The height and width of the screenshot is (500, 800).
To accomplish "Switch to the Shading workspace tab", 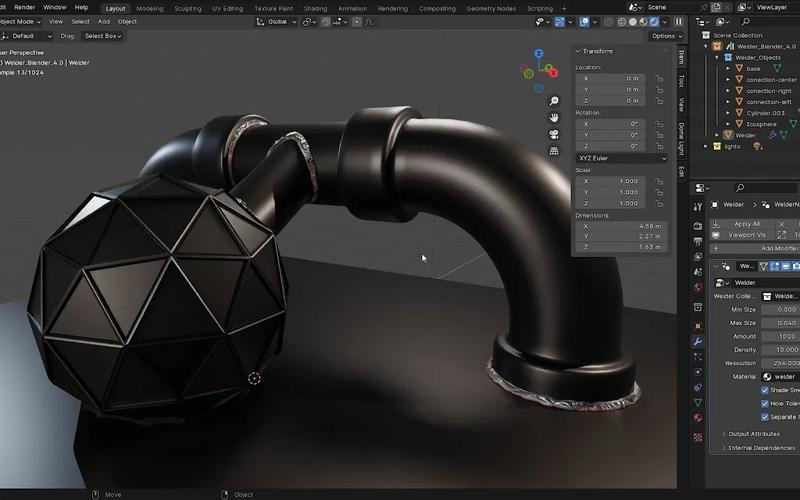I will point(315,9).
